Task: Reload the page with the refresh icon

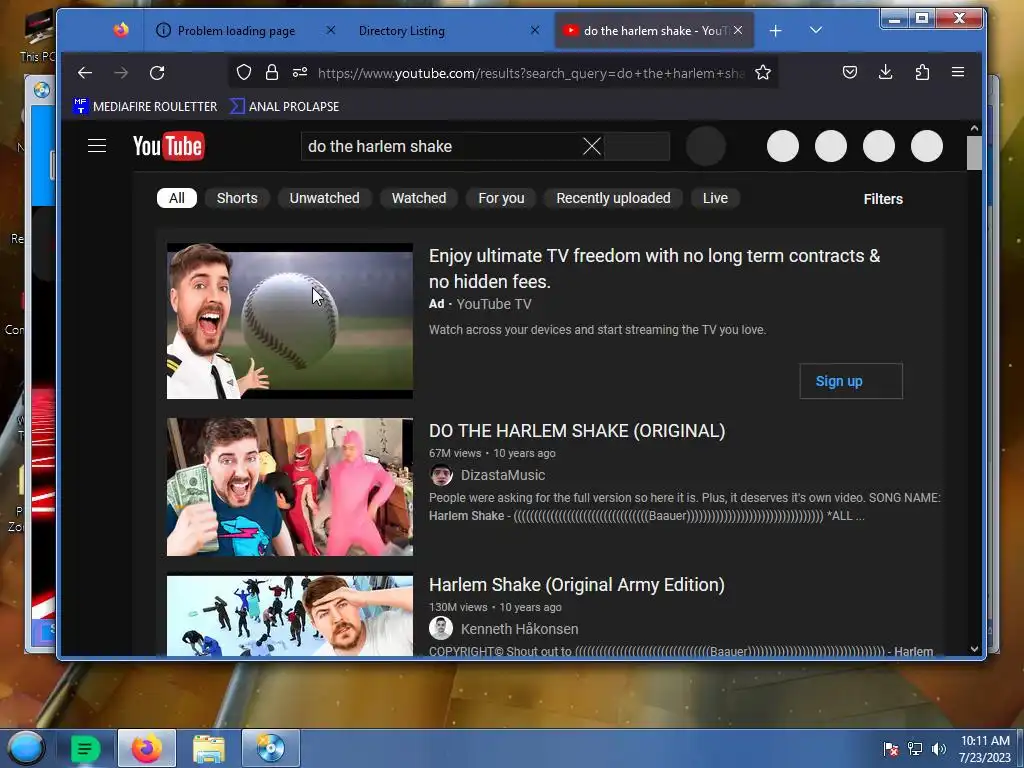Action: pyautogui.click(x=157, y=72)
